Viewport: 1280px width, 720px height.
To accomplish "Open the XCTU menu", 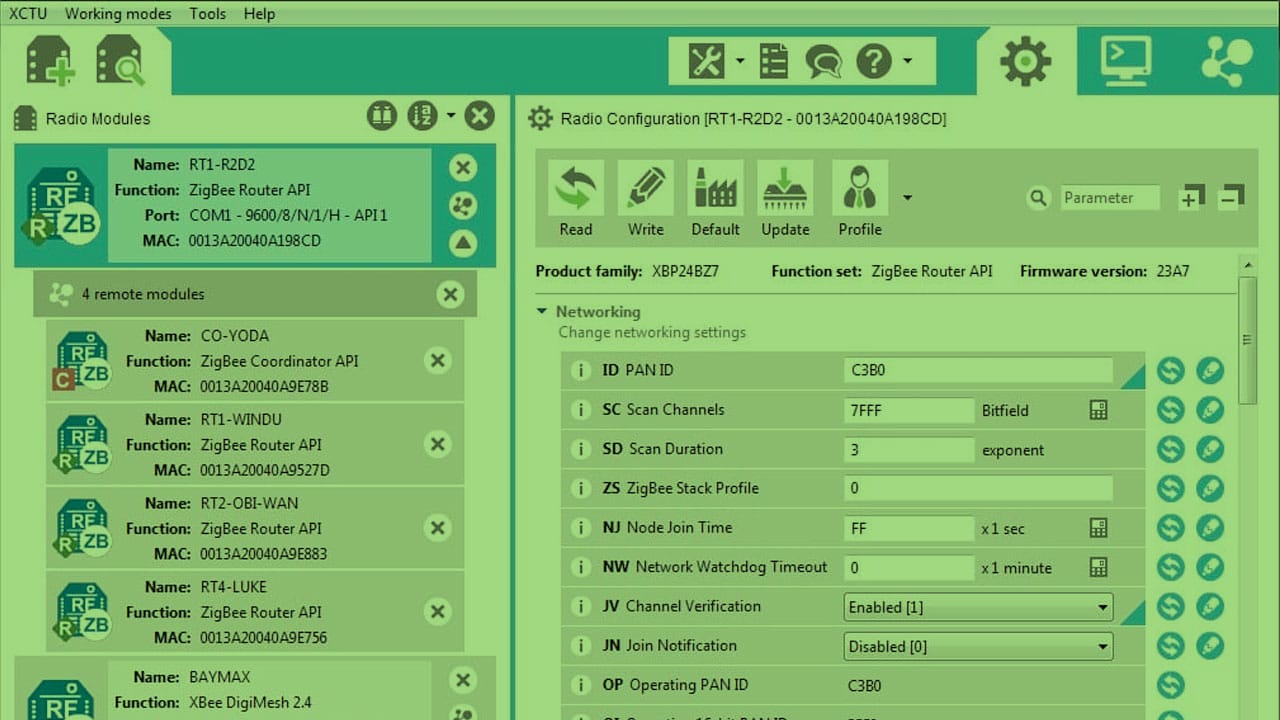I will (27, 14).
